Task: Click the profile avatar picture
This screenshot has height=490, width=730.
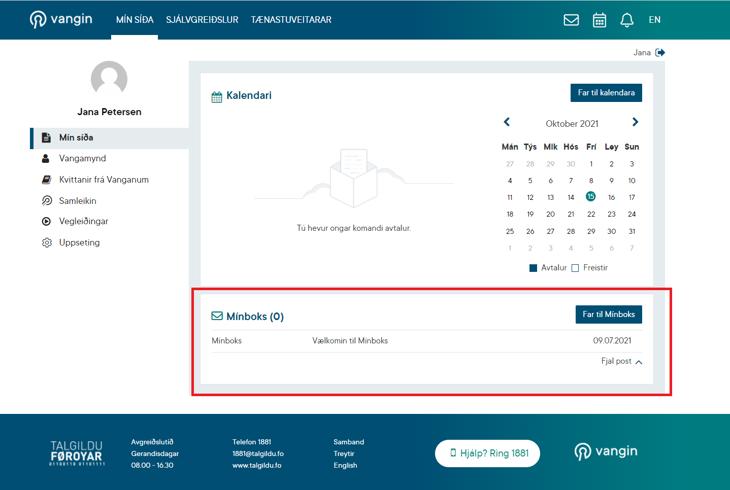Action: [x=109, y=78]
